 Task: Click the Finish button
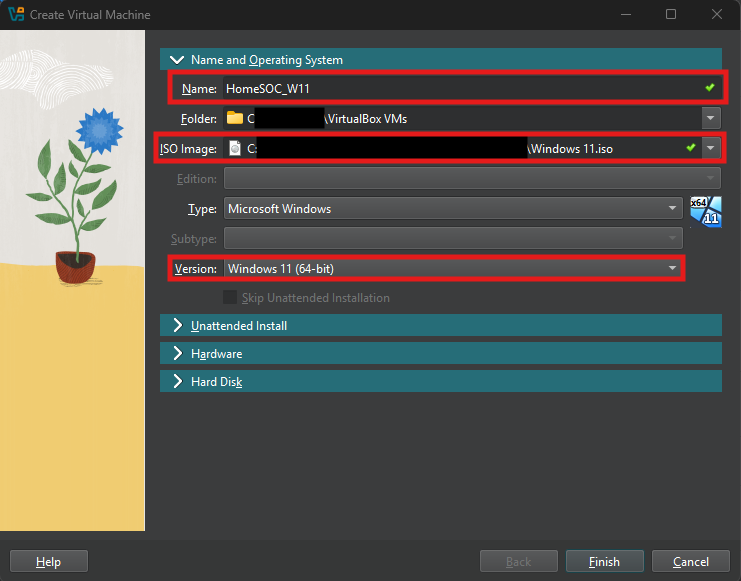click(x=604, y=562)
